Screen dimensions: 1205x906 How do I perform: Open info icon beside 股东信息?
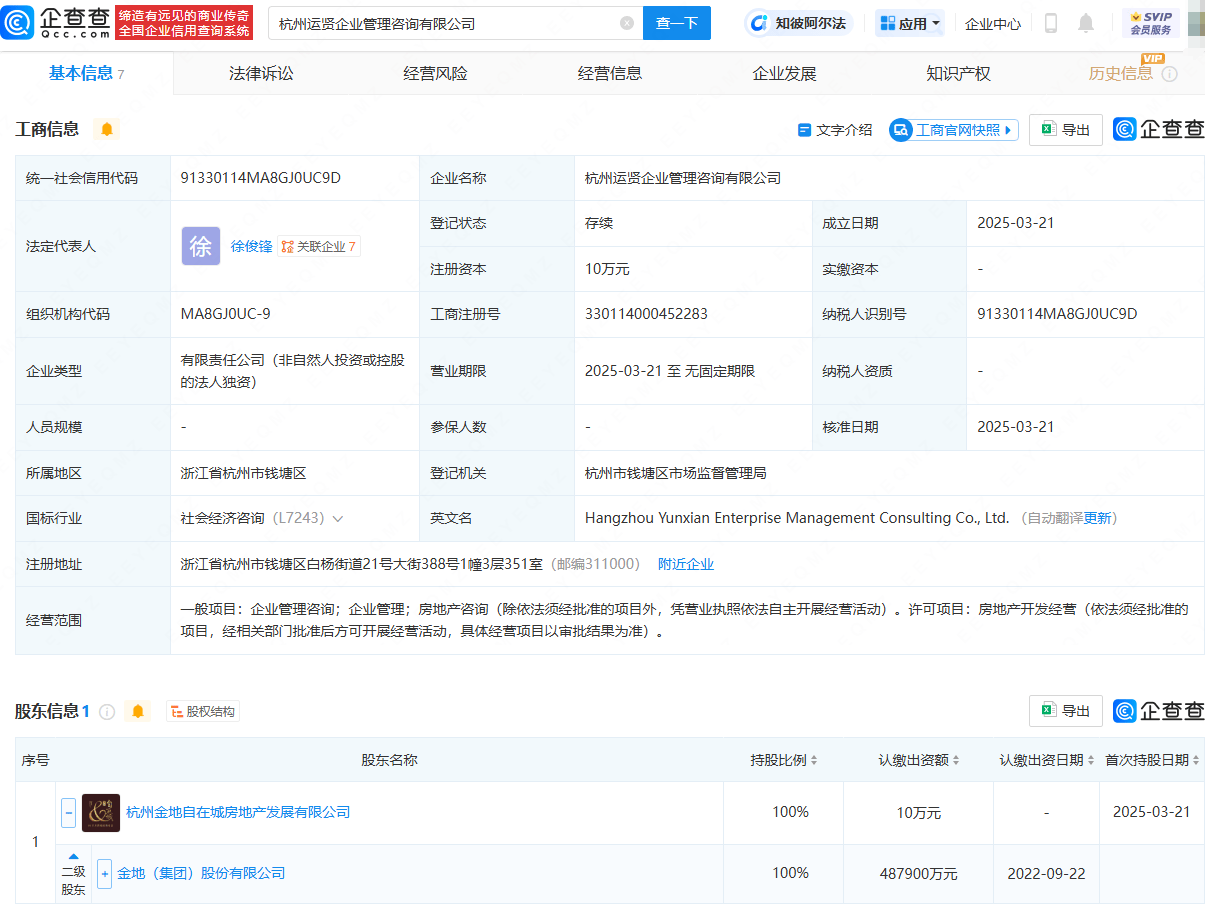point(107,711)
